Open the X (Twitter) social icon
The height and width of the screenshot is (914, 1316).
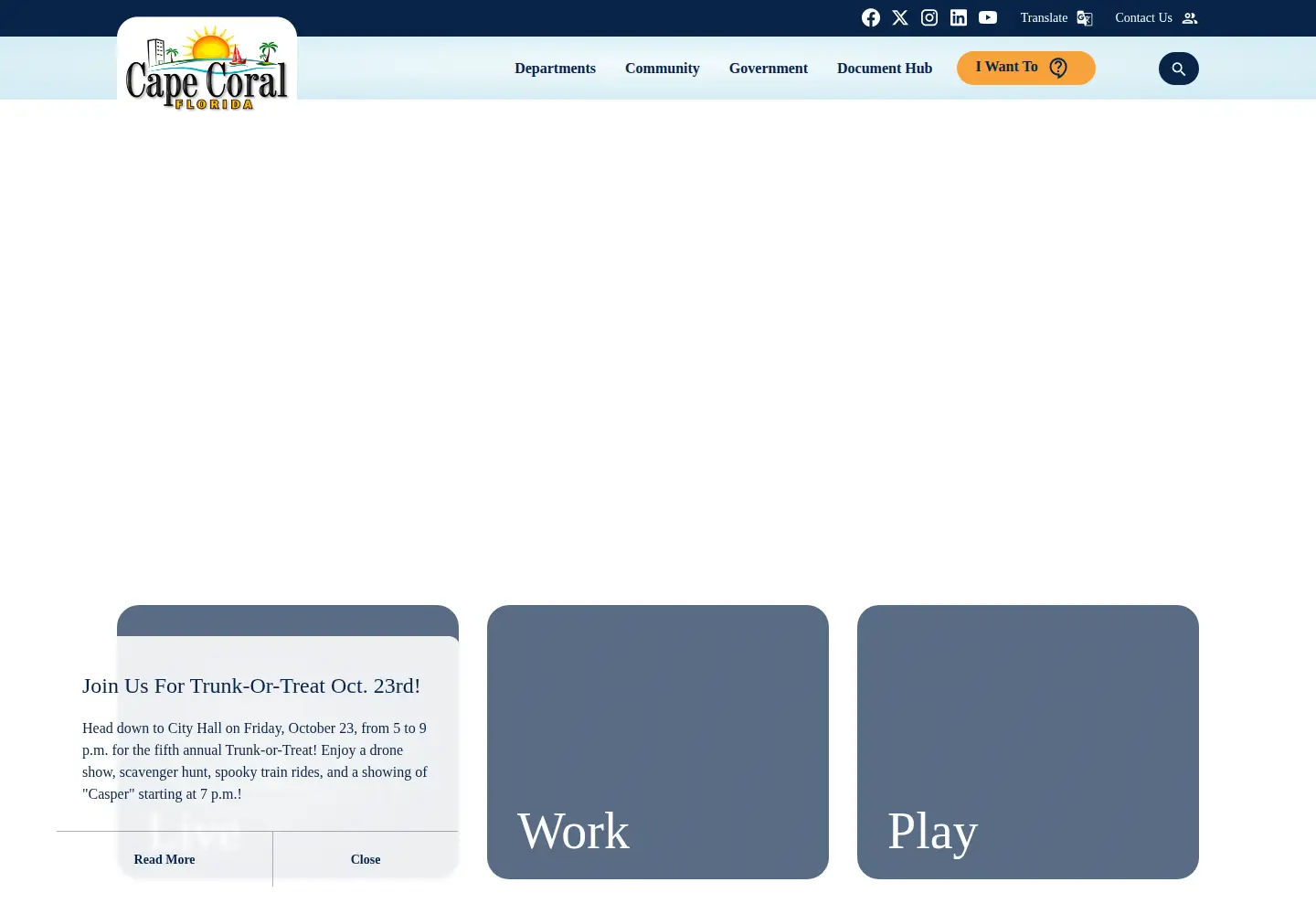click(900, 18)
